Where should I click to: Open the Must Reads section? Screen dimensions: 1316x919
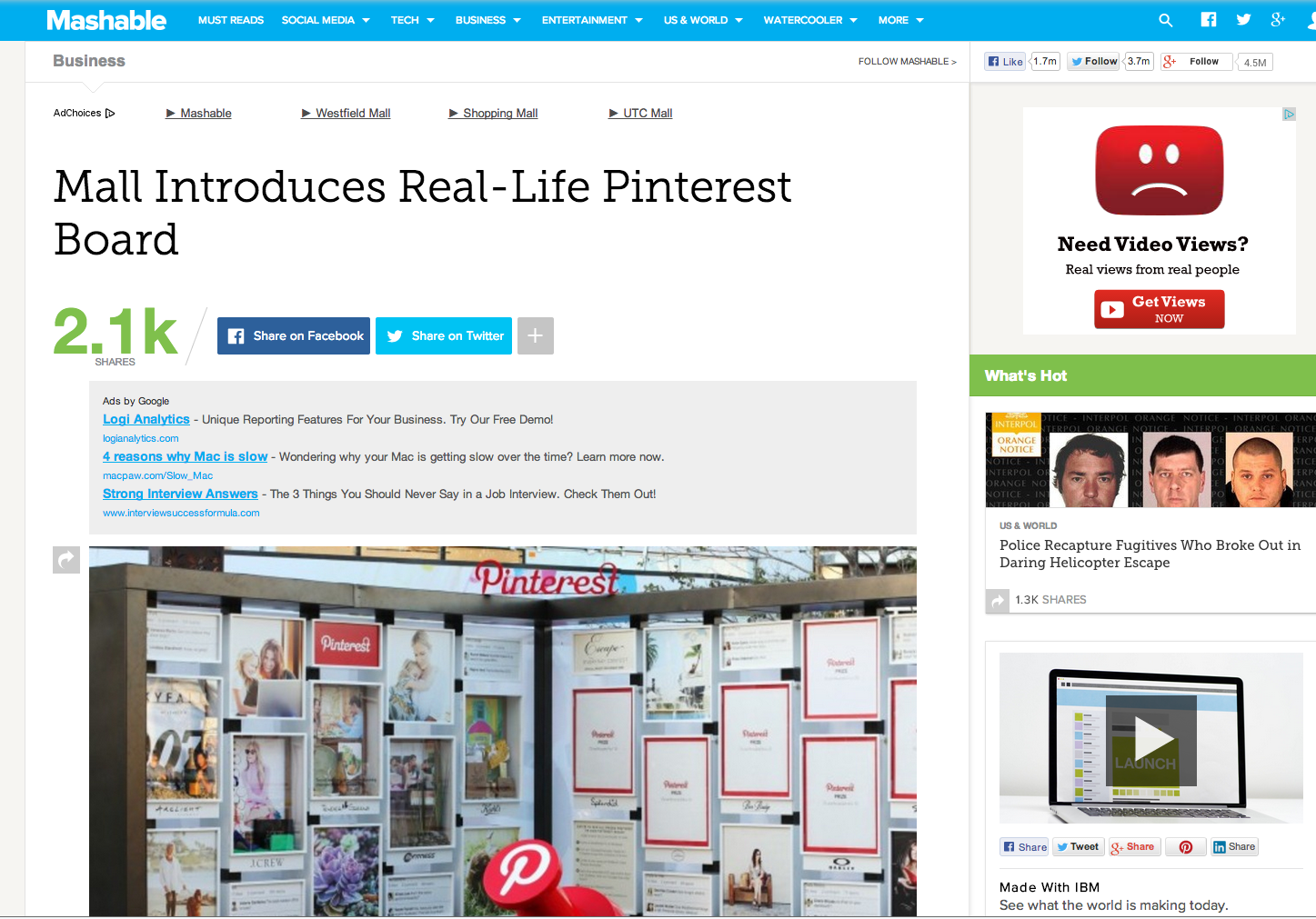pyautogui.click(x=231, y=20)
